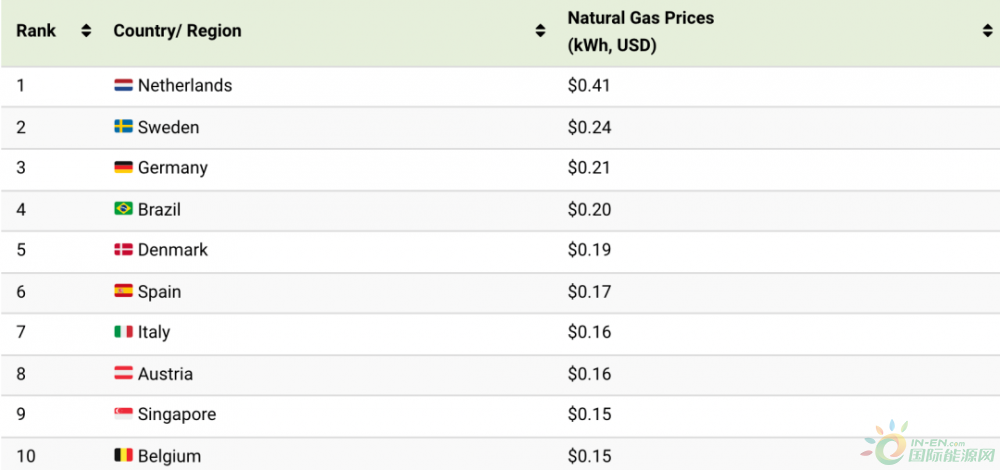Click the Singapore flag icon
Viewport: 1000px width, 470px height.
(x=123, y=414)
